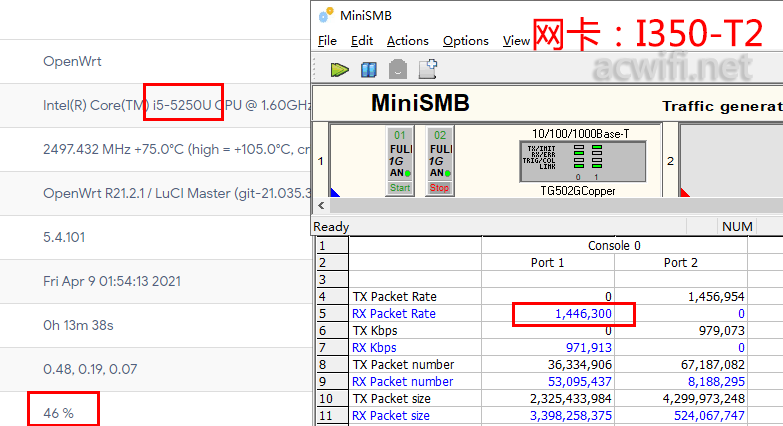Open the Edit menu
This screenshot has height=426, width=783.
(x=362, y=41)
